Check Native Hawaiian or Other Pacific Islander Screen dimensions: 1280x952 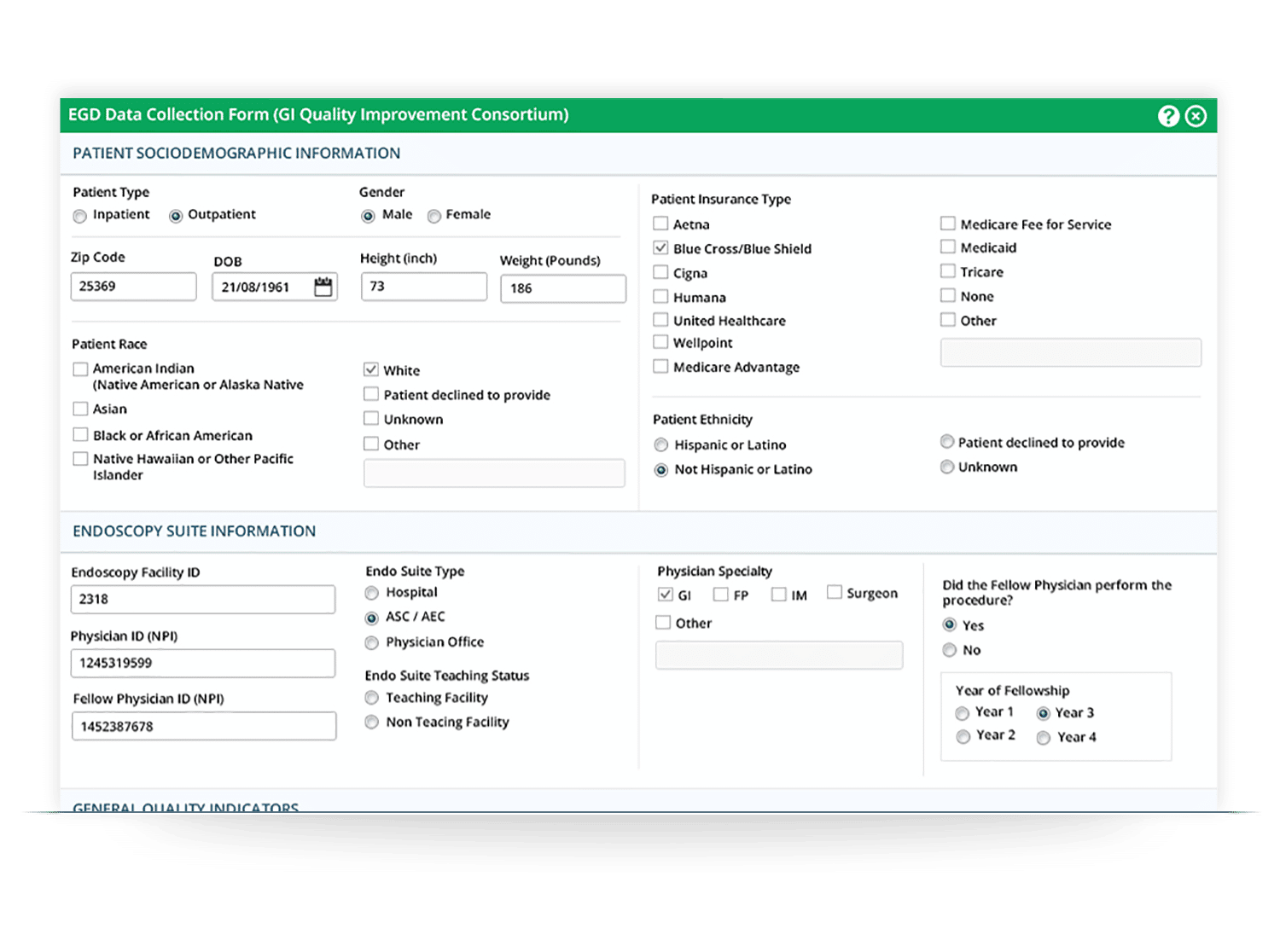[80, 459]
